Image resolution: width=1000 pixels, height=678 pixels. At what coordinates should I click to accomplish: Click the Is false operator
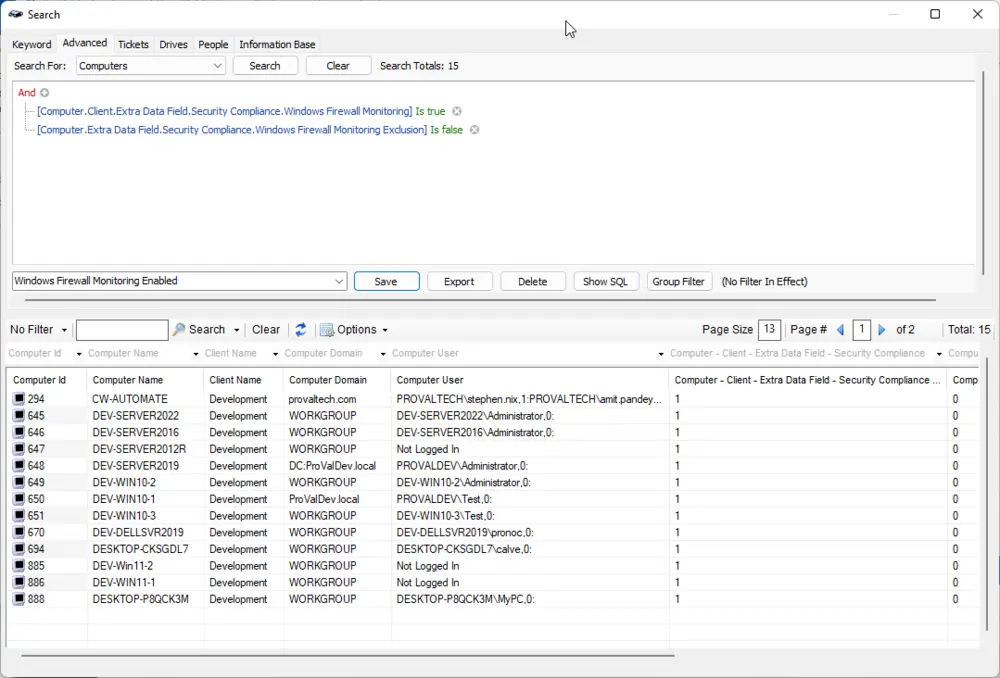point(446,130)
